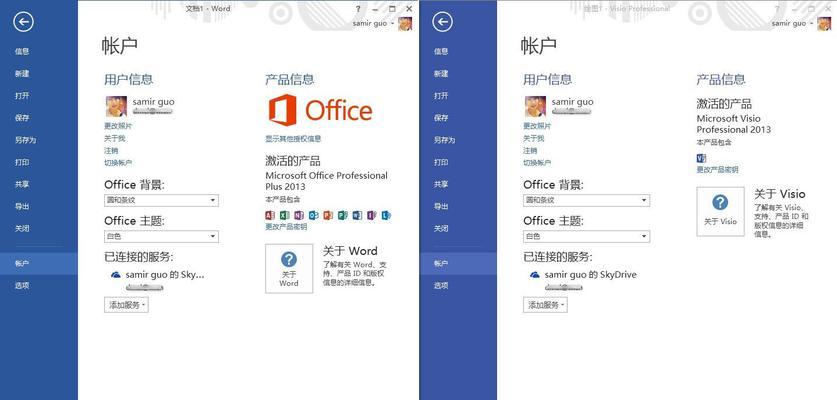Click the Lync product icon
Screen dimensions: 837x400
(386, 215)
